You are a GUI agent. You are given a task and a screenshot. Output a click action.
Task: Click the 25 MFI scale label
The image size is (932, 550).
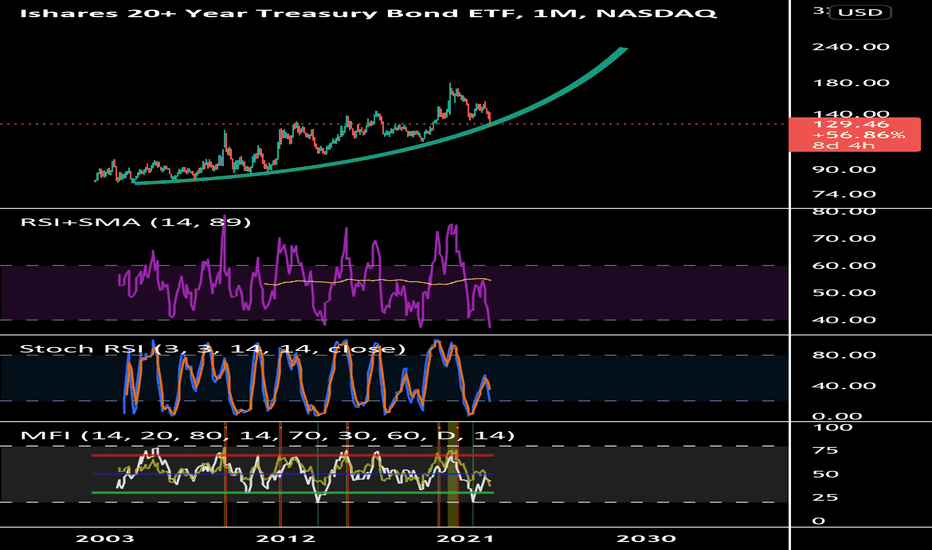825,498
